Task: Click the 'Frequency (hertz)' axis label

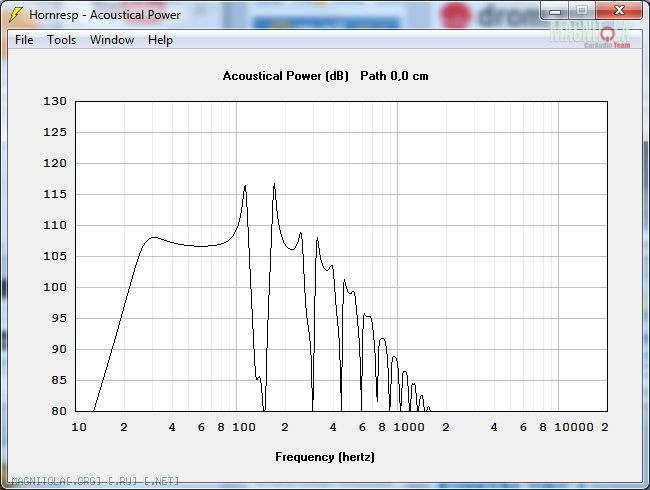Action: pyautogui.click(x=325, y=457)
